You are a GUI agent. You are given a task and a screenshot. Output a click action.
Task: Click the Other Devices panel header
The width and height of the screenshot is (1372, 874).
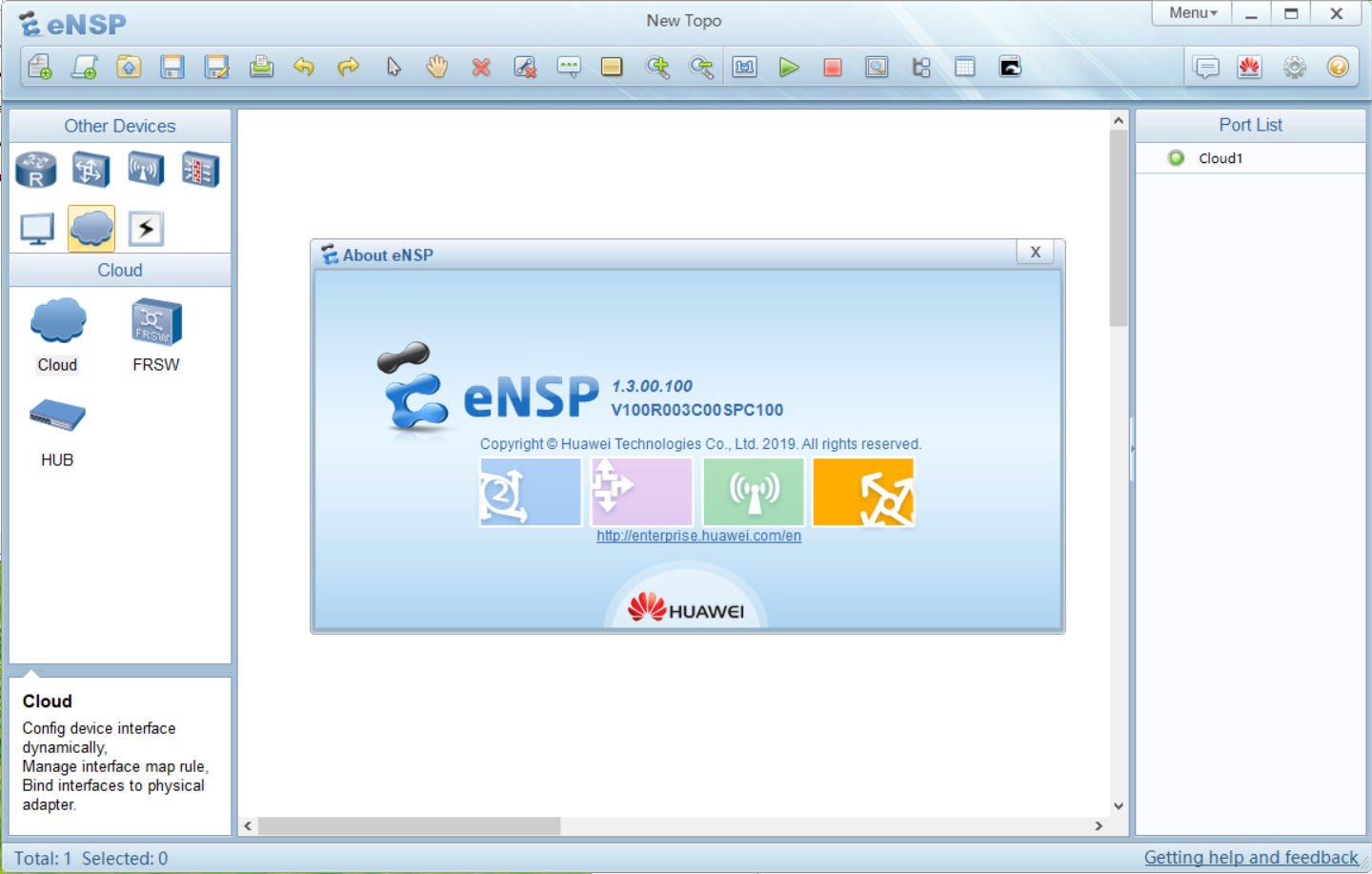[120, 126]
